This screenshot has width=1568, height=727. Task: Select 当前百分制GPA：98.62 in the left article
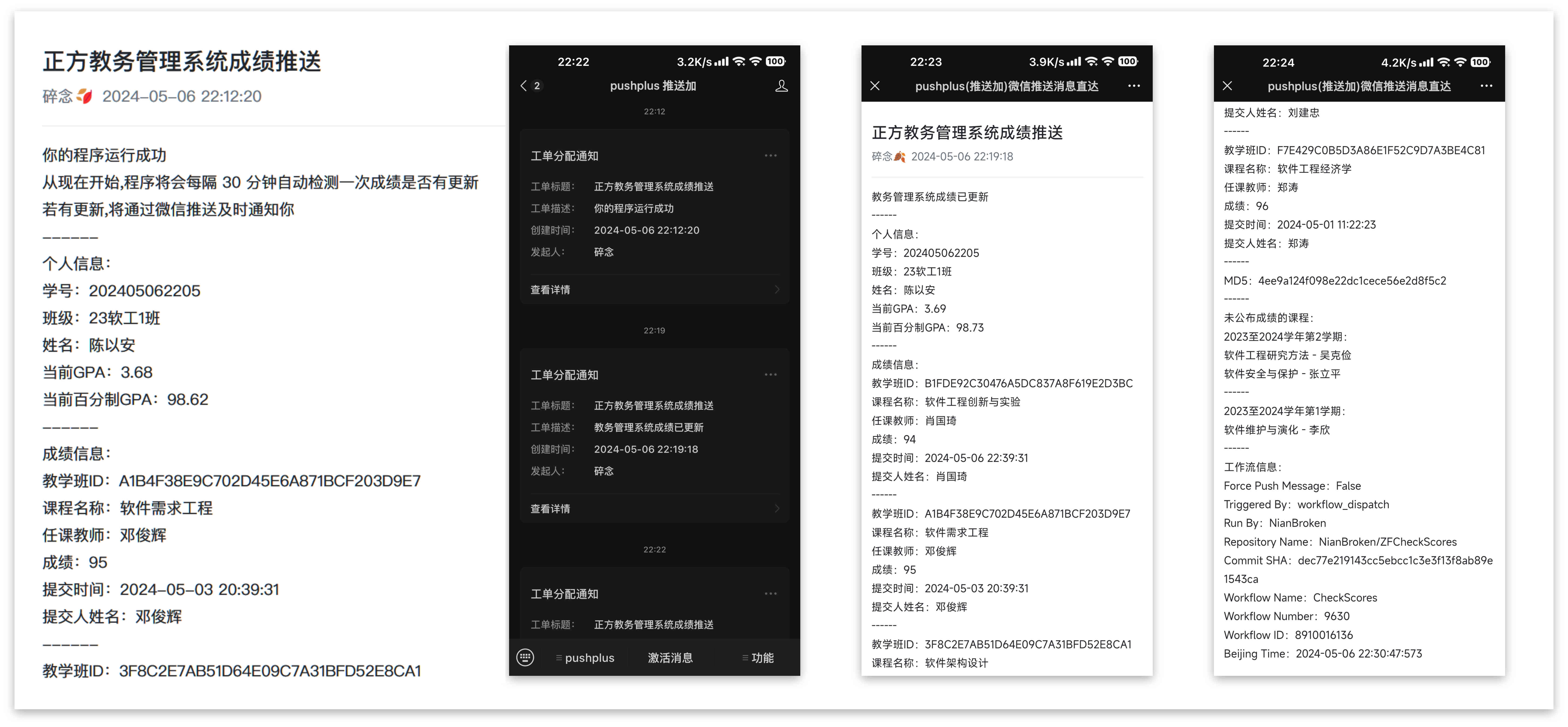(x=125, y=400)
